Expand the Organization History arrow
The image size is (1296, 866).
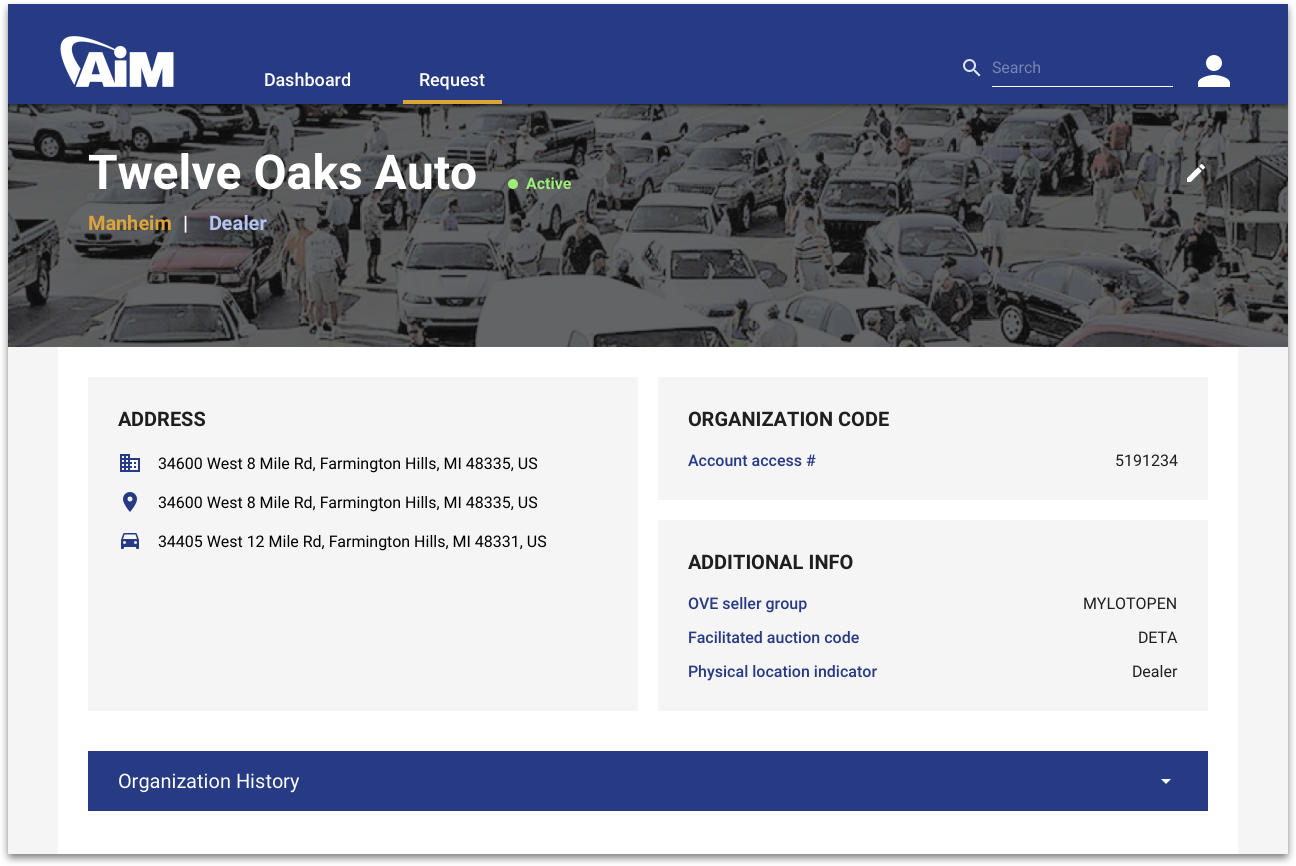pyautogui.click(x=1165, y=781)
